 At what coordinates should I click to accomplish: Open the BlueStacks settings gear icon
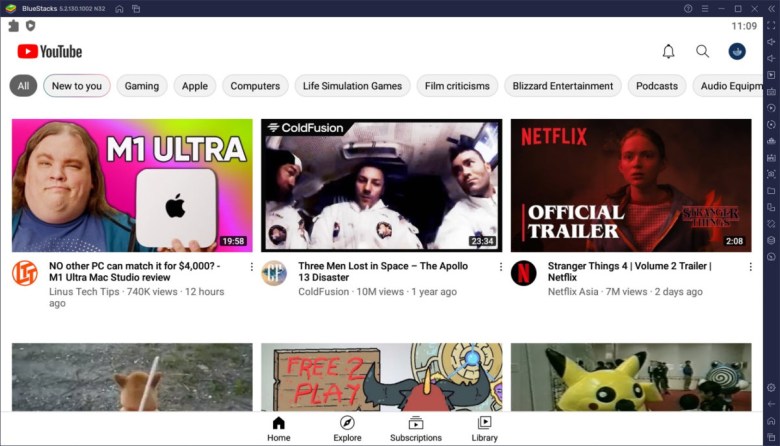tap(770, 387)
